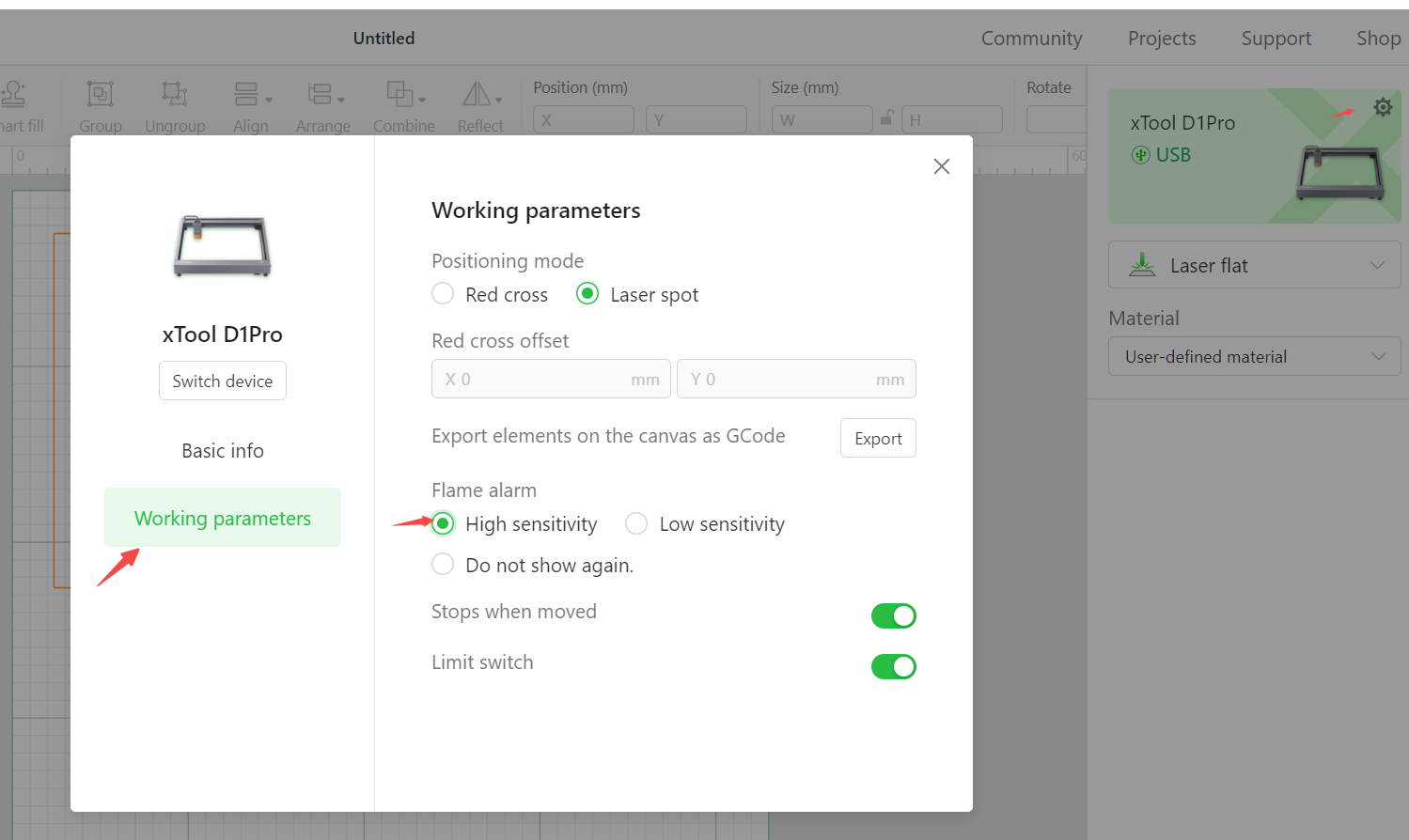The width and height of the screenshot is (1409, 840).
Task: Open the Support menu
Action: 1276,39
